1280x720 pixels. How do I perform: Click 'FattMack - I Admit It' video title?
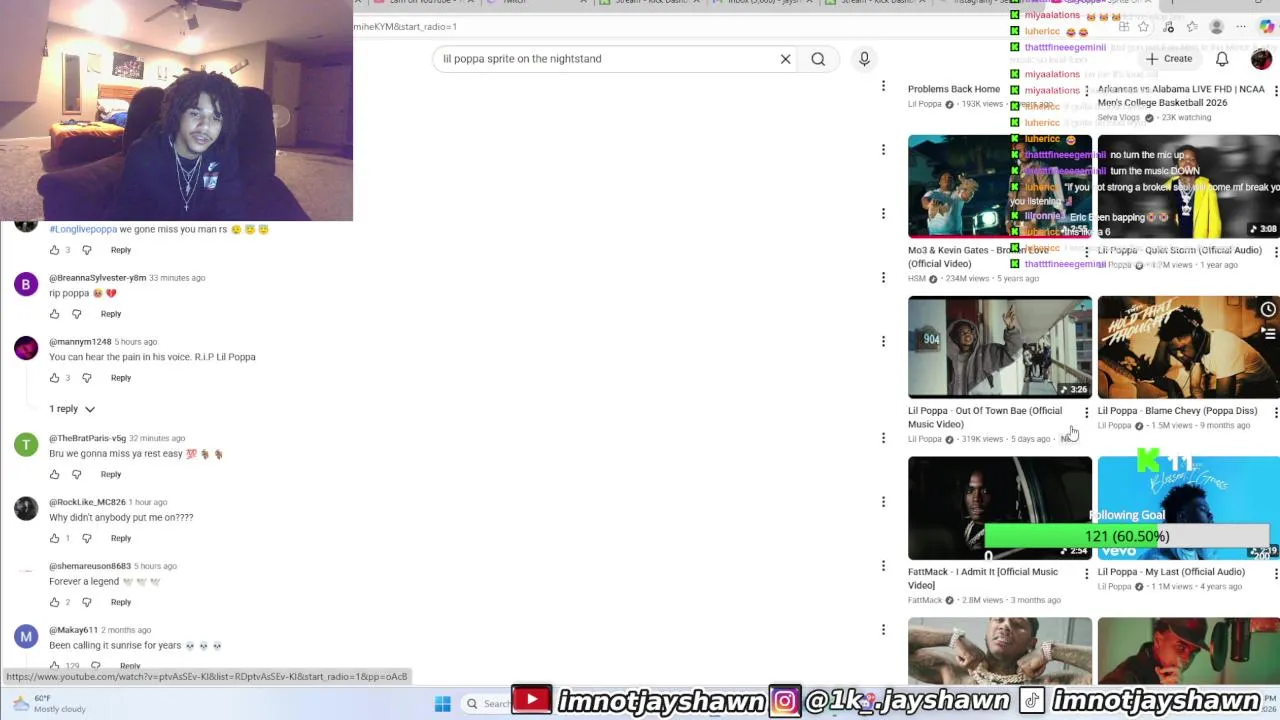point(983,578)
